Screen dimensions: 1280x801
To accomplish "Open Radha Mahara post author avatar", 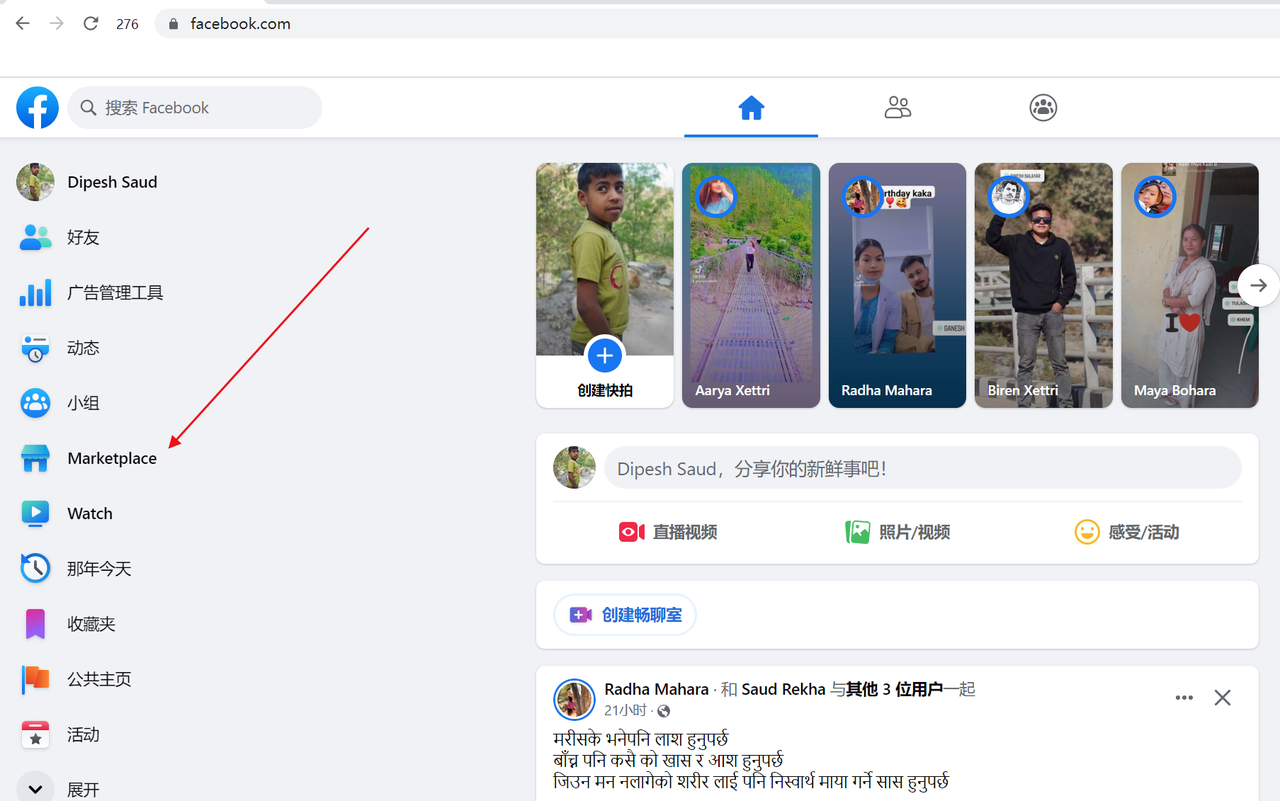I will point(574,699).
